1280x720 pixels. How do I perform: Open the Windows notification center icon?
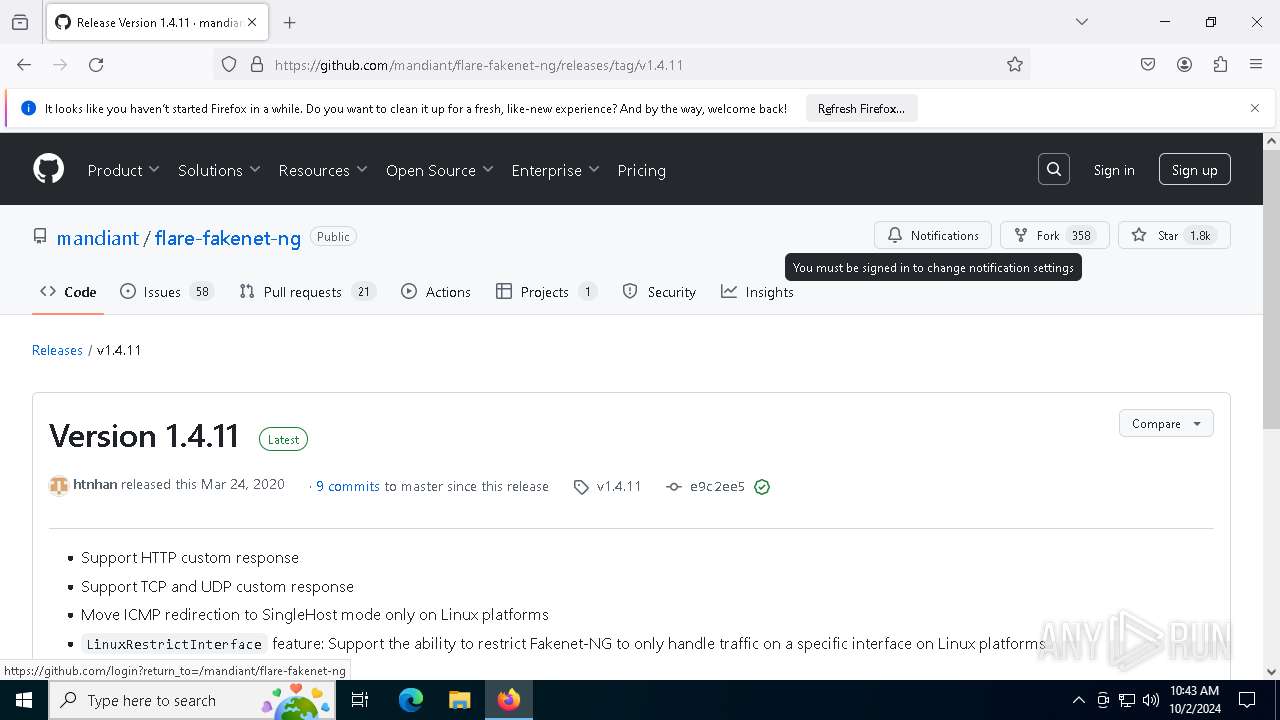(x=1247, y=700)
